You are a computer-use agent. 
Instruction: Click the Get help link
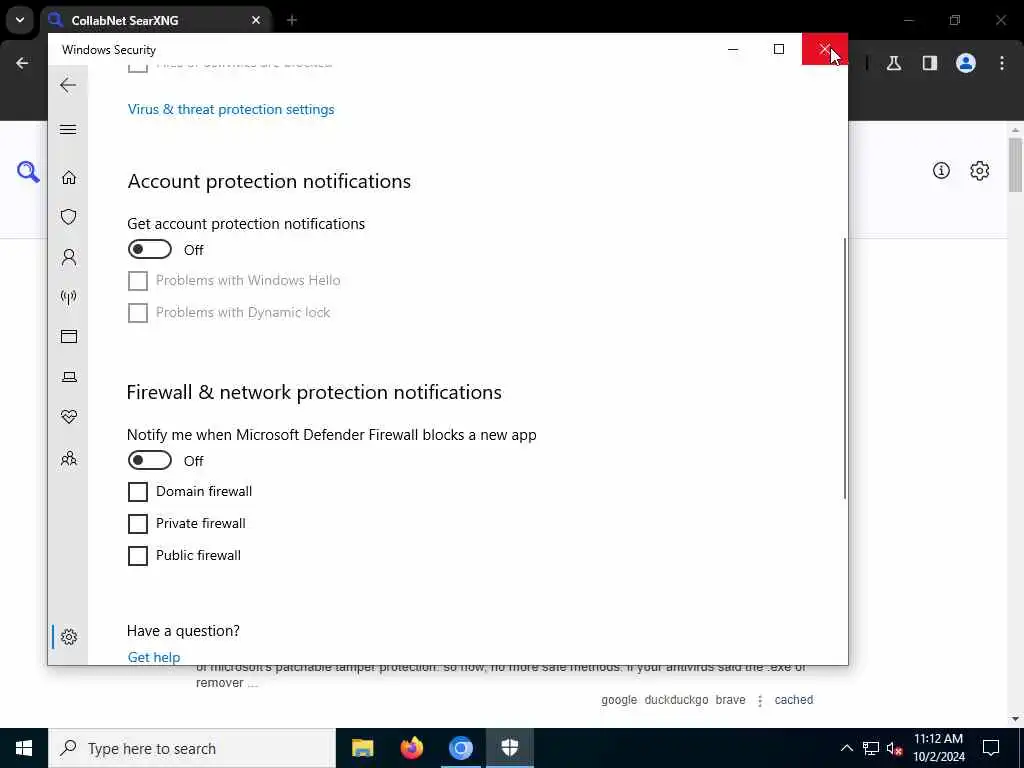[154, 657]
